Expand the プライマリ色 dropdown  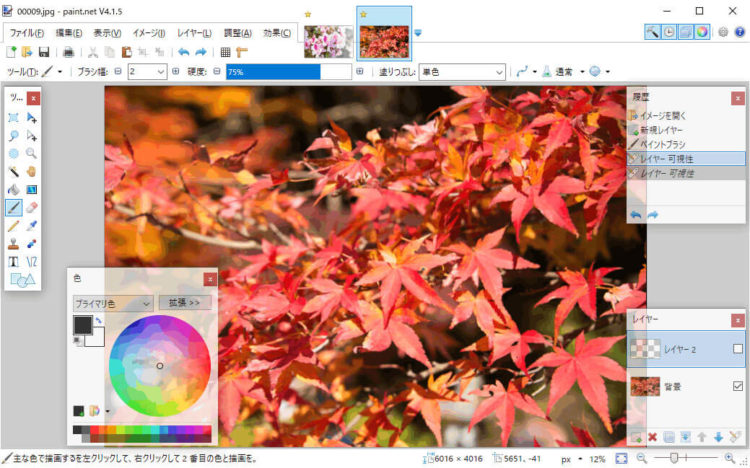112,302
